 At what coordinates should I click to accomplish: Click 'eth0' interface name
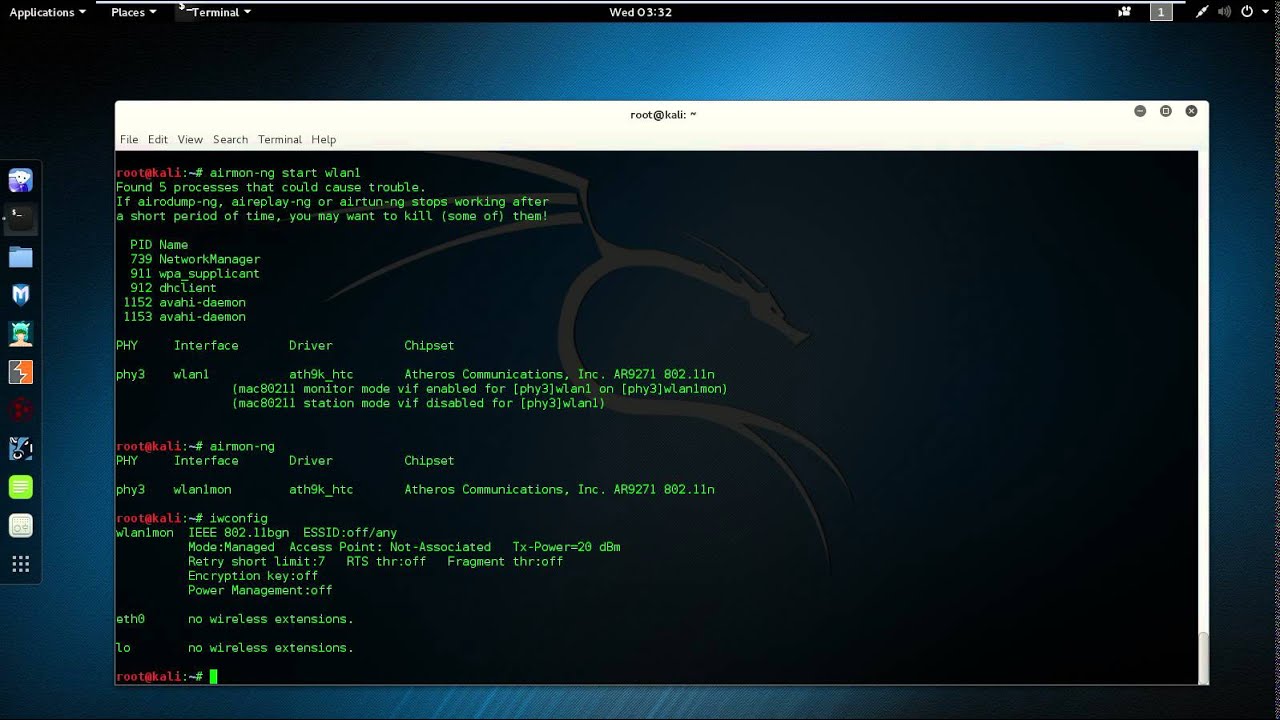point(130,620)
